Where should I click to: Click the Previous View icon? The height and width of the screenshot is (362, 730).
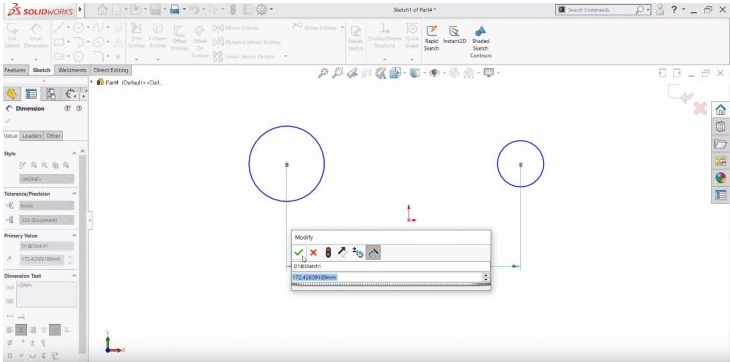point(352,73)
